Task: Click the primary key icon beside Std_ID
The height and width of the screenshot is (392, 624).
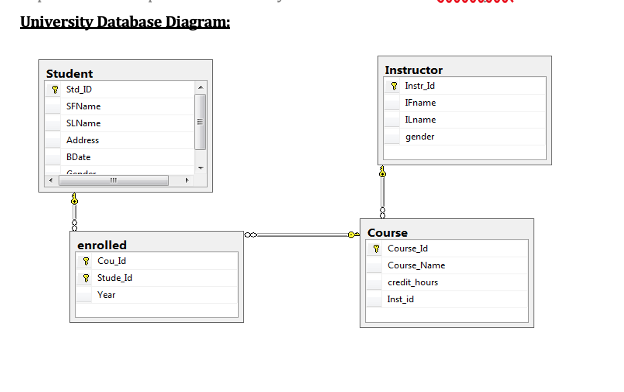Action: (x=55, y=90)
